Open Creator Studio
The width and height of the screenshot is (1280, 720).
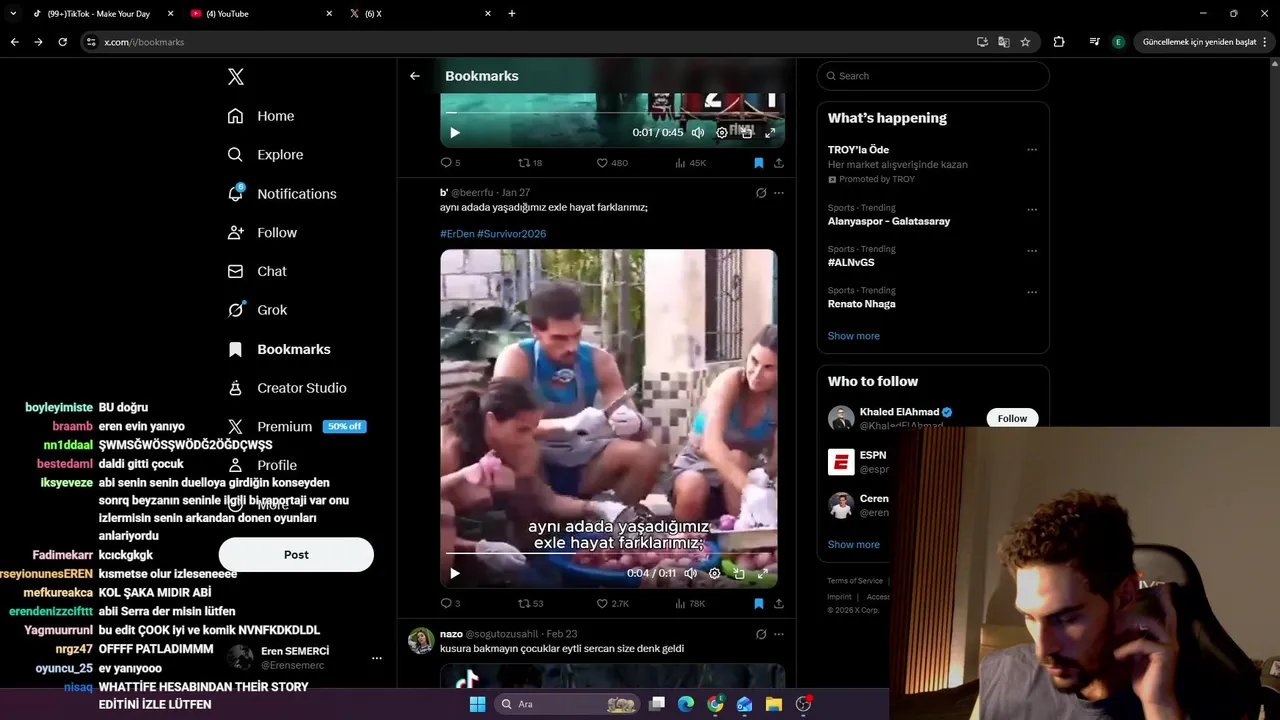(x=287, y=388)
